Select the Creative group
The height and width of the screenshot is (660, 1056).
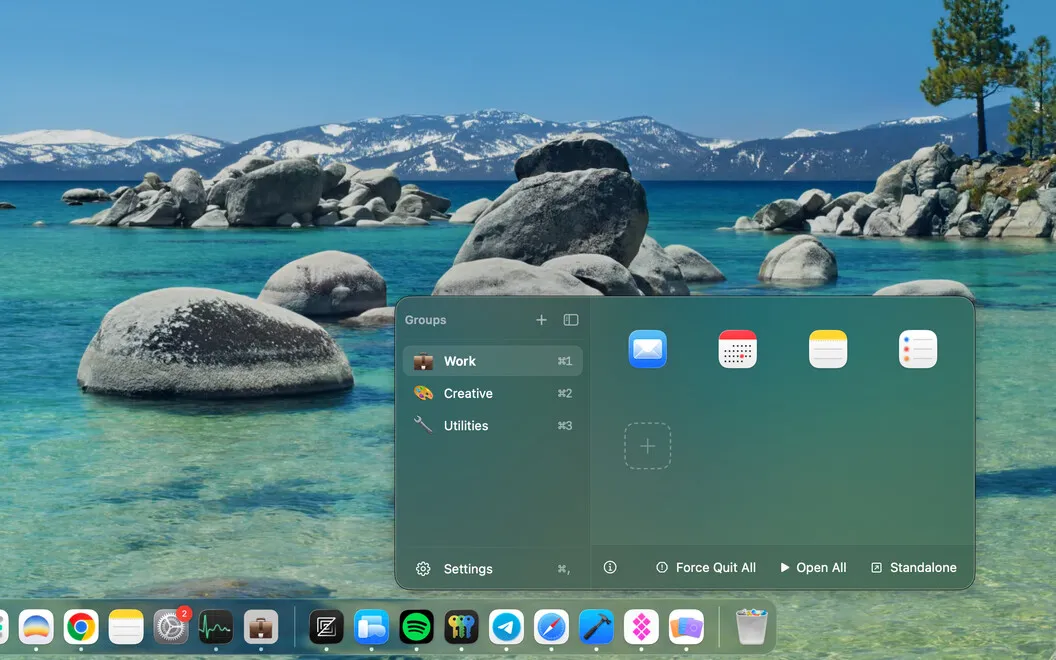click(x=492, y=393)
